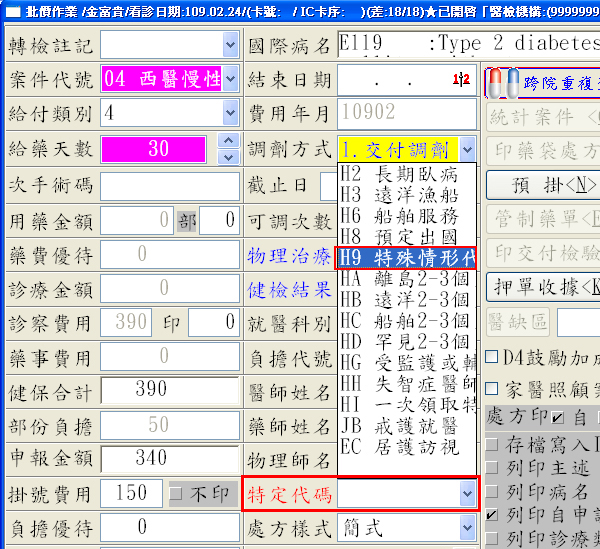Viewport: 600px width, 549px height.
Task: Open the 特定代碼 dropdown arrow
Action: coord(467,493)
